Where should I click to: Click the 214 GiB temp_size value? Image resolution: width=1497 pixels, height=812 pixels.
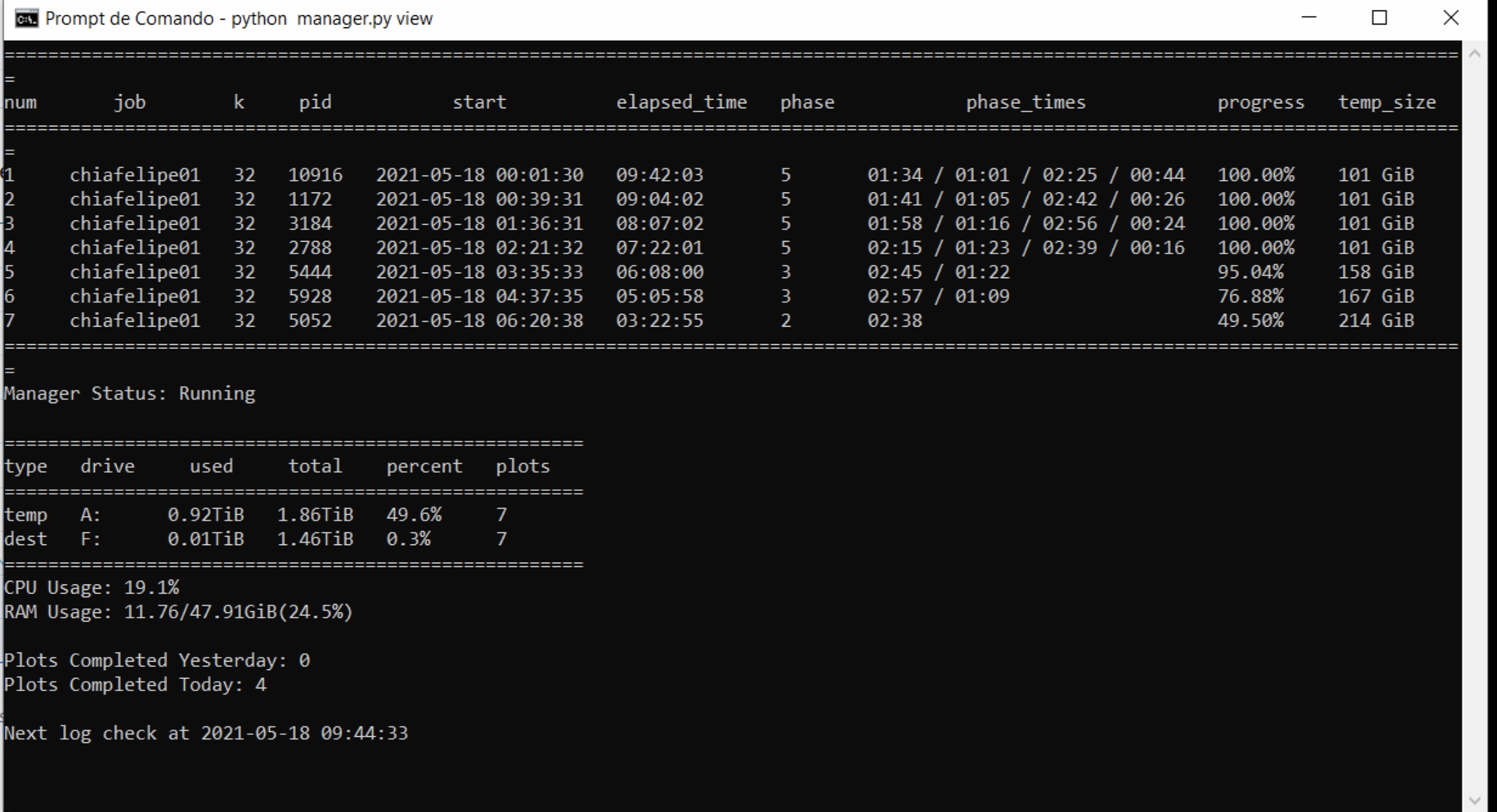[x=1378, y=320]
